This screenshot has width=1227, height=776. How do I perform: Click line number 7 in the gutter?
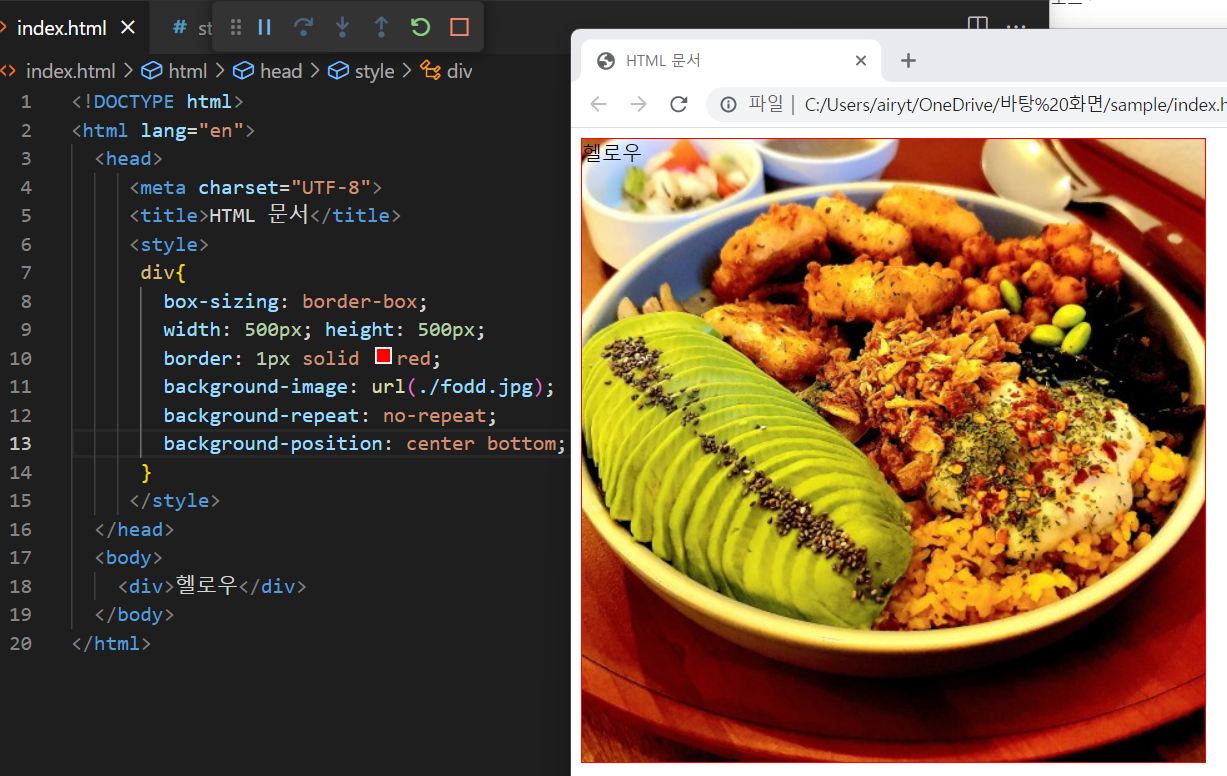coord(25,272)
